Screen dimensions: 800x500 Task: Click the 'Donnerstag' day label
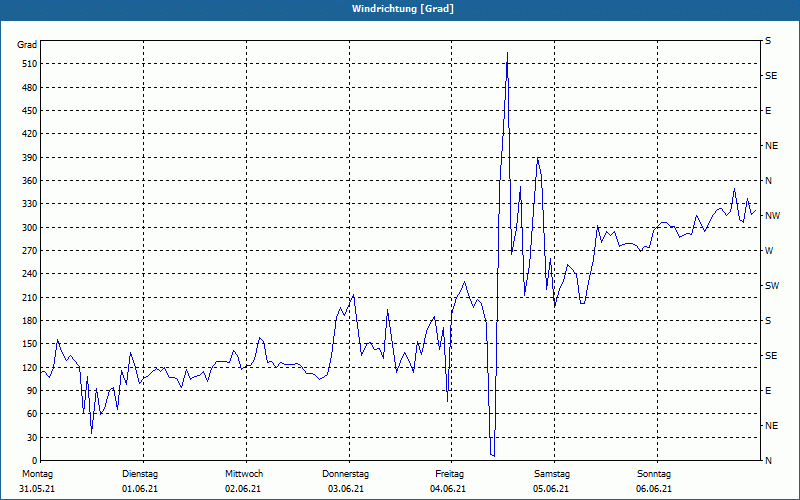point(345,474)
